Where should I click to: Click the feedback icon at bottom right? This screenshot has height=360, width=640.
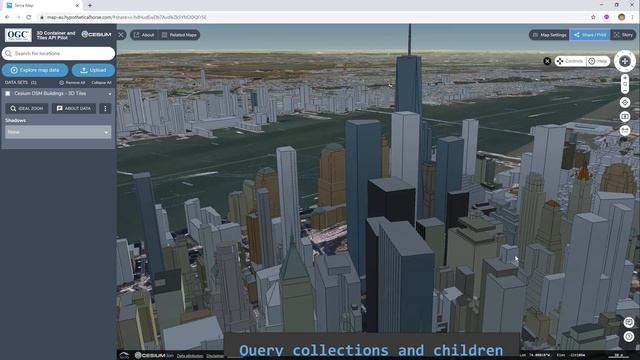[629, 322]
